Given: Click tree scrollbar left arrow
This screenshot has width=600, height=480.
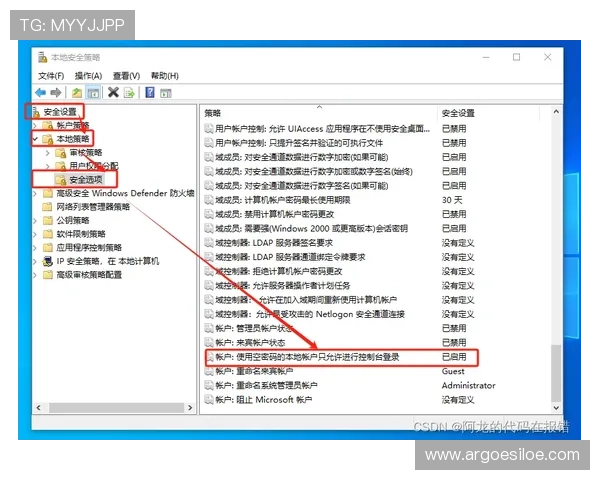Looking at the screenshot, I should click(38, 408).
